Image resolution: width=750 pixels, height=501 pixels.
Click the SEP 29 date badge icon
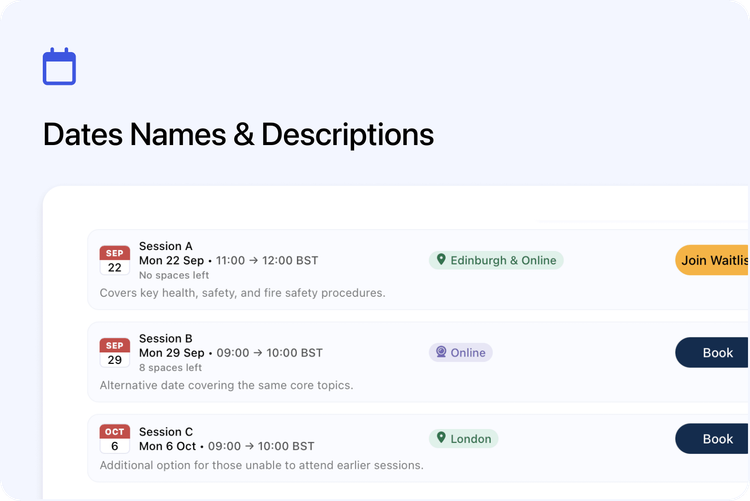(x=114, y=353)
